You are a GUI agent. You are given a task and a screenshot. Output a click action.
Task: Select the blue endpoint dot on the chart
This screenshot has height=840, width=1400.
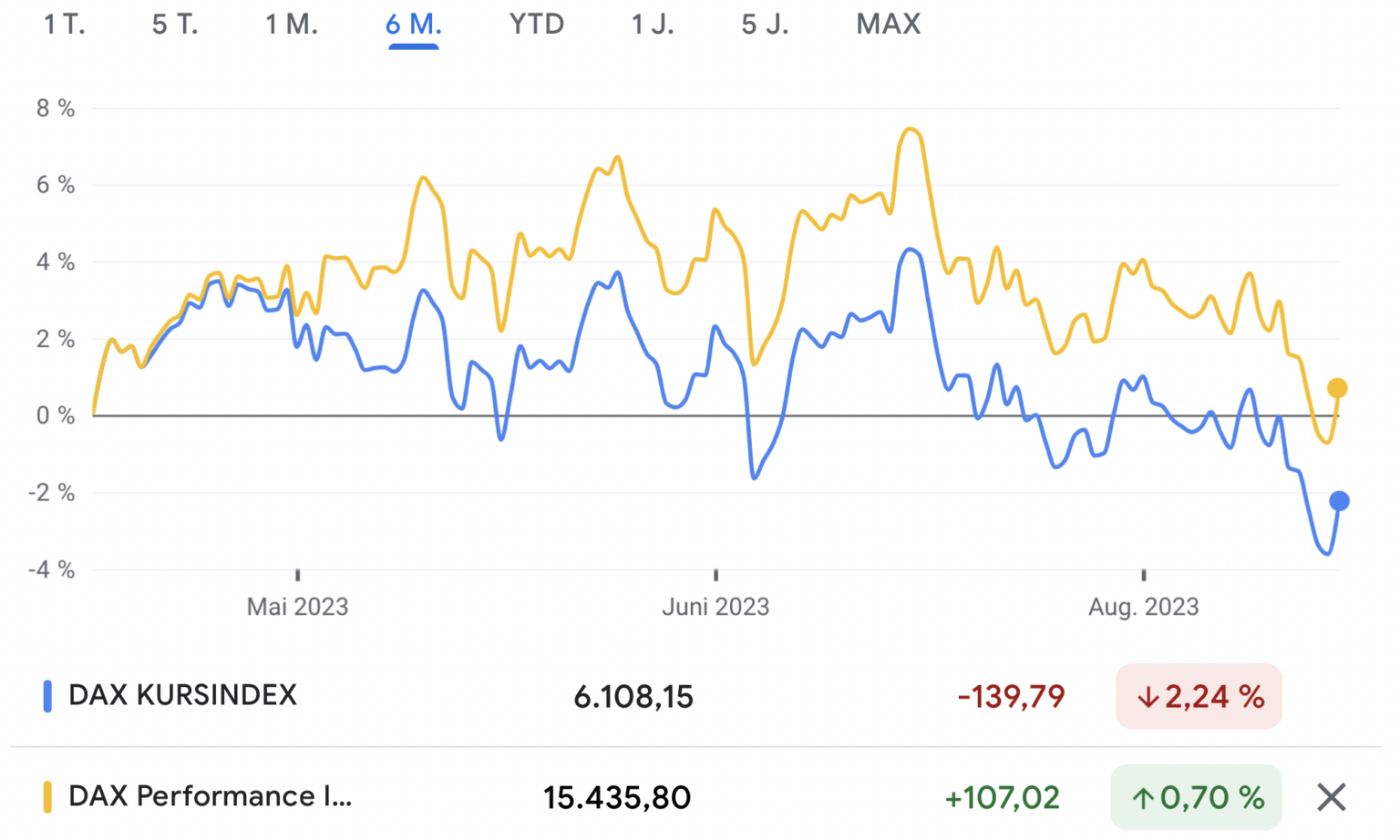(1339, 499)
